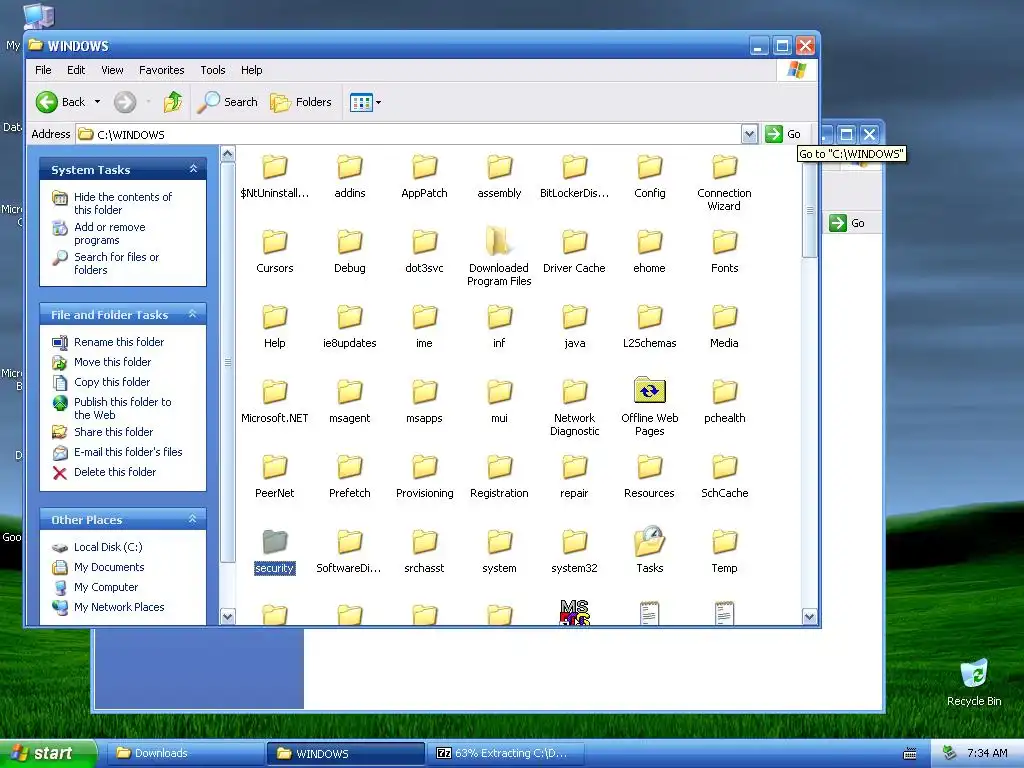The image size is (1024, 768).
Task: Click the Start button
Action: point(48,753)
